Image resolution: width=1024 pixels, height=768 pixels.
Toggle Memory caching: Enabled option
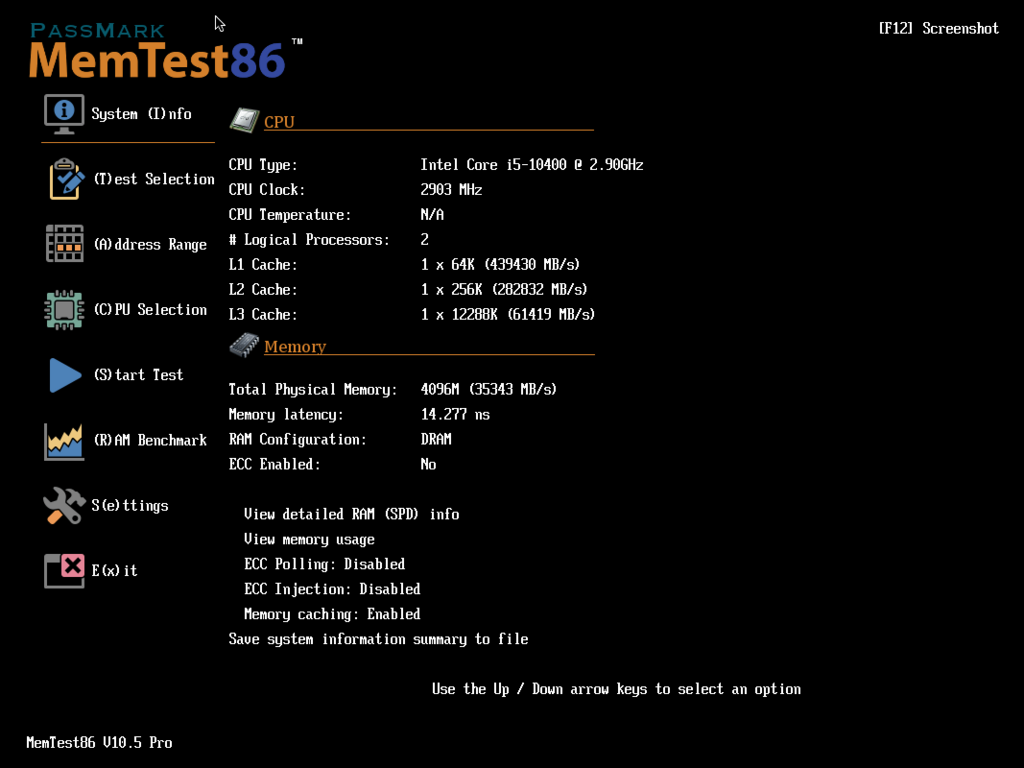332,614
